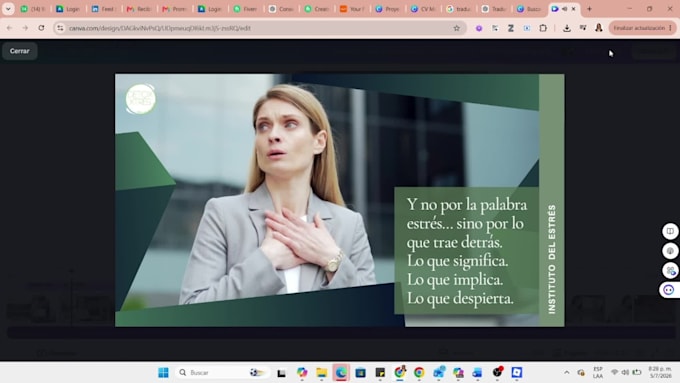Open volume control in the system tray
Screen dimensions: 680x383
point(625,373)
